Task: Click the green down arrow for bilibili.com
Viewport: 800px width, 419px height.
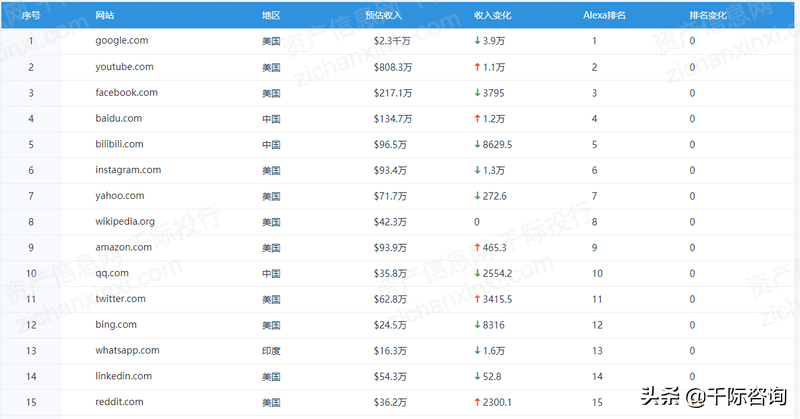Action: 477,144
